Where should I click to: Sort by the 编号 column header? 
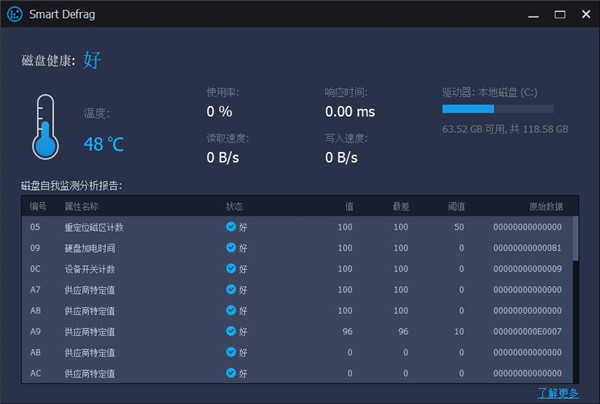(x=39, y=206)
